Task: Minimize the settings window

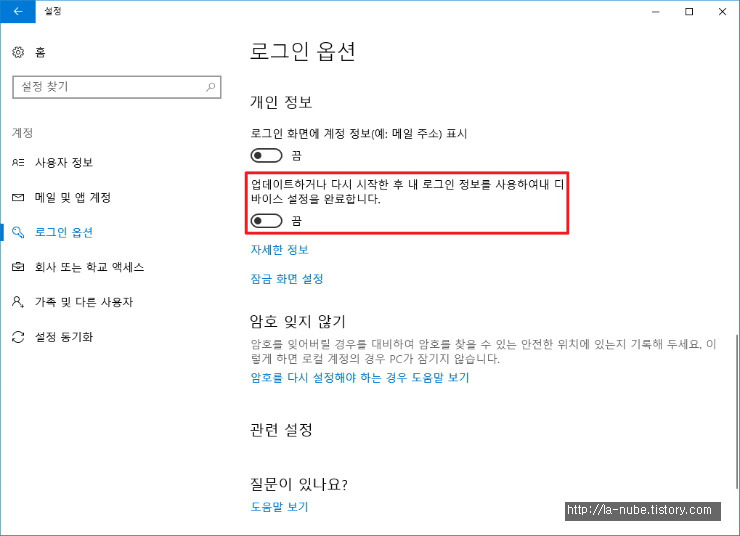Action: tap(656, 11)
